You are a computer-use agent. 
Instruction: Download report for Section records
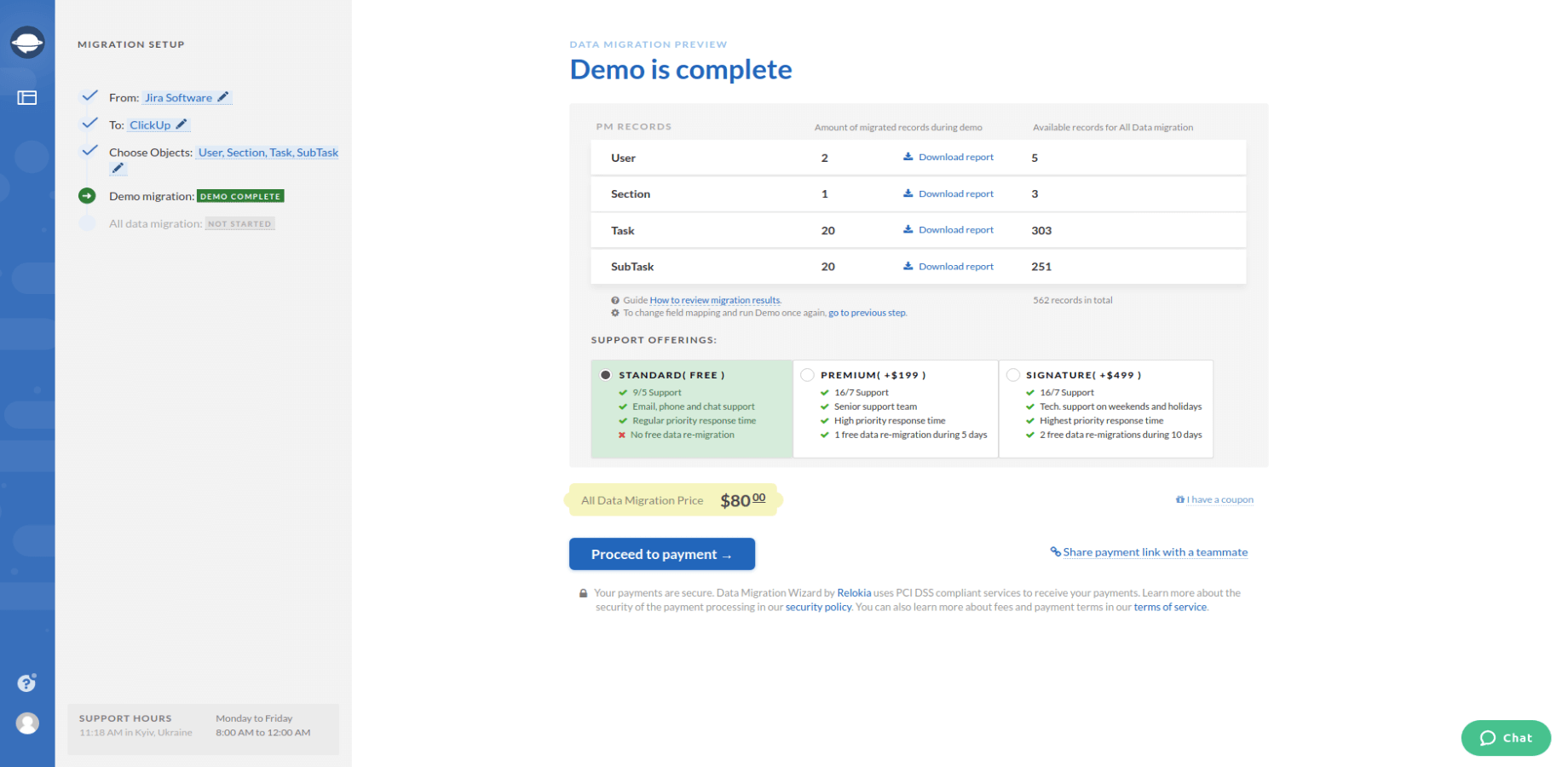tap(948, 194)
